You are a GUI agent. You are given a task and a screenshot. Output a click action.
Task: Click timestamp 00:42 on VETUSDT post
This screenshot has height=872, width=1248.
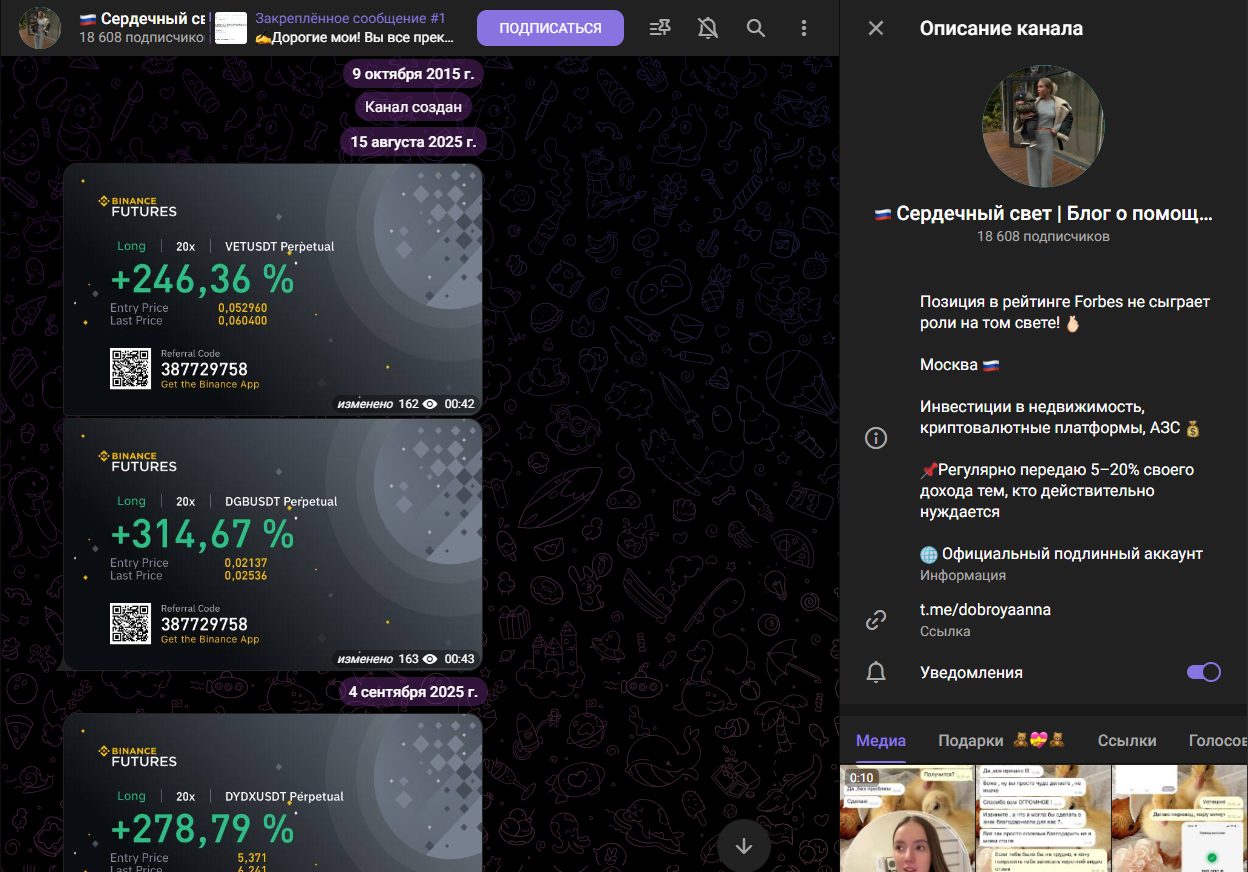[460, 404]
